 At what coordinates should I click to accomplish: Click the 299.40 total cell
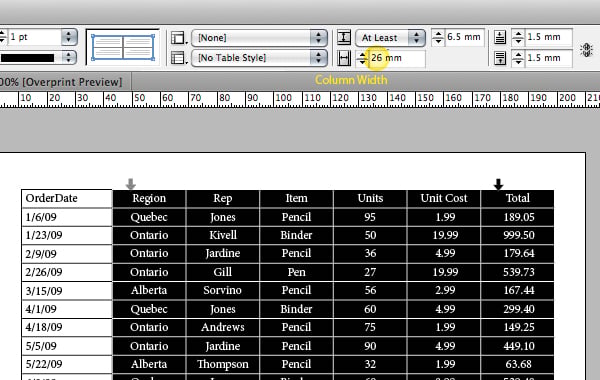point(517,309)
